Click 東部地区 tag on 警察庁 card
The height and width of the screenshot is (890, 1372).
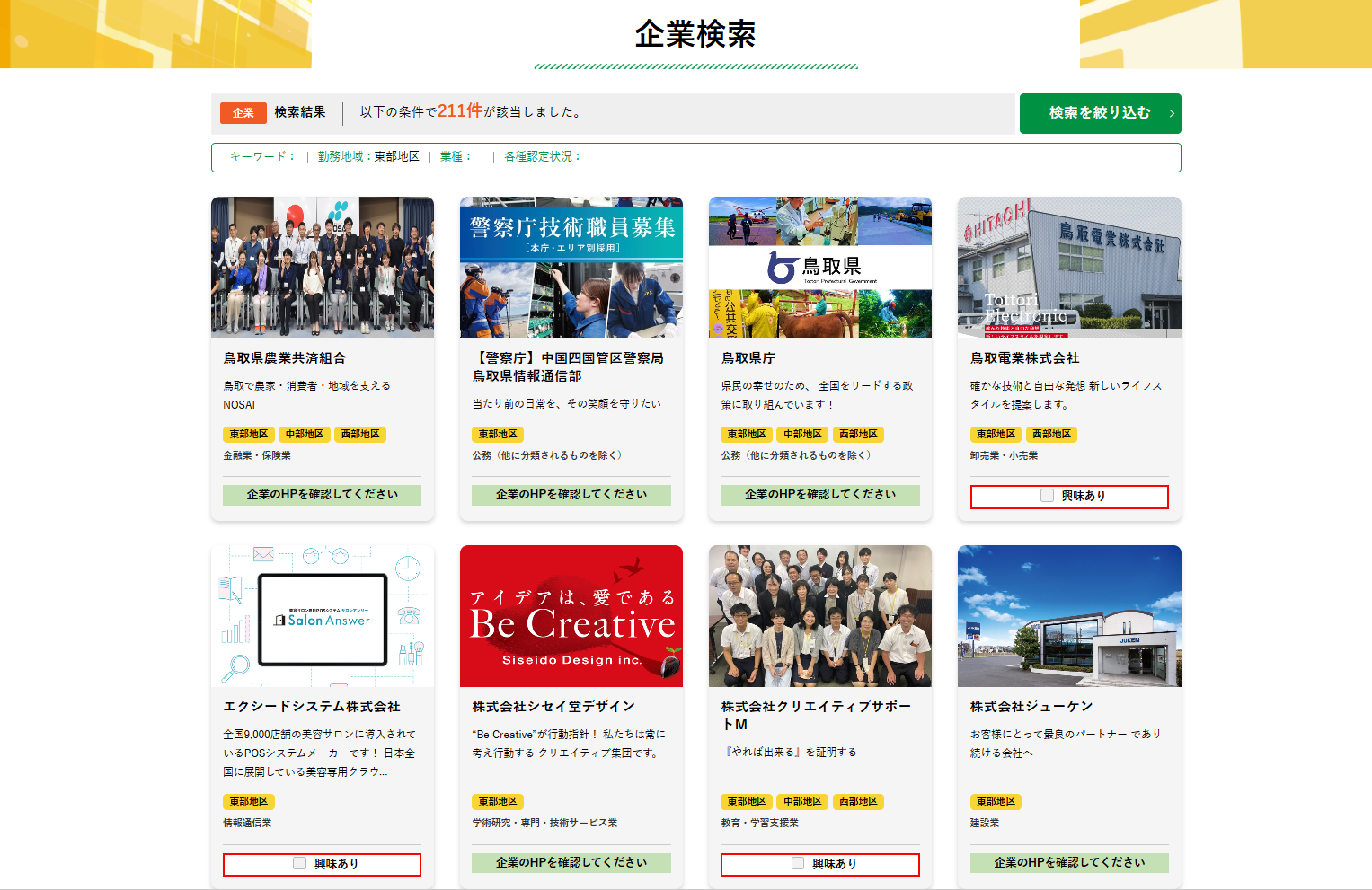498,435
